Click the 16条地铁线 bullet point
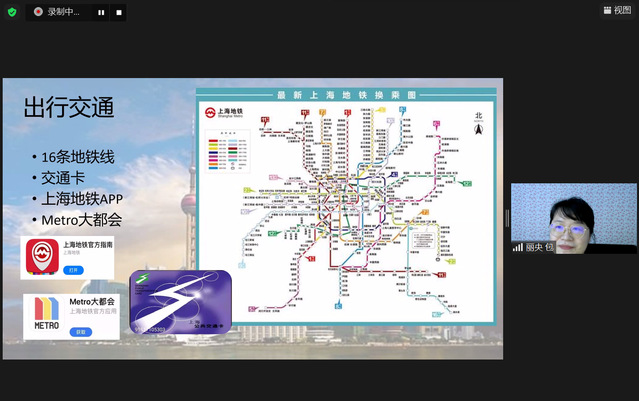 [76, 158]
